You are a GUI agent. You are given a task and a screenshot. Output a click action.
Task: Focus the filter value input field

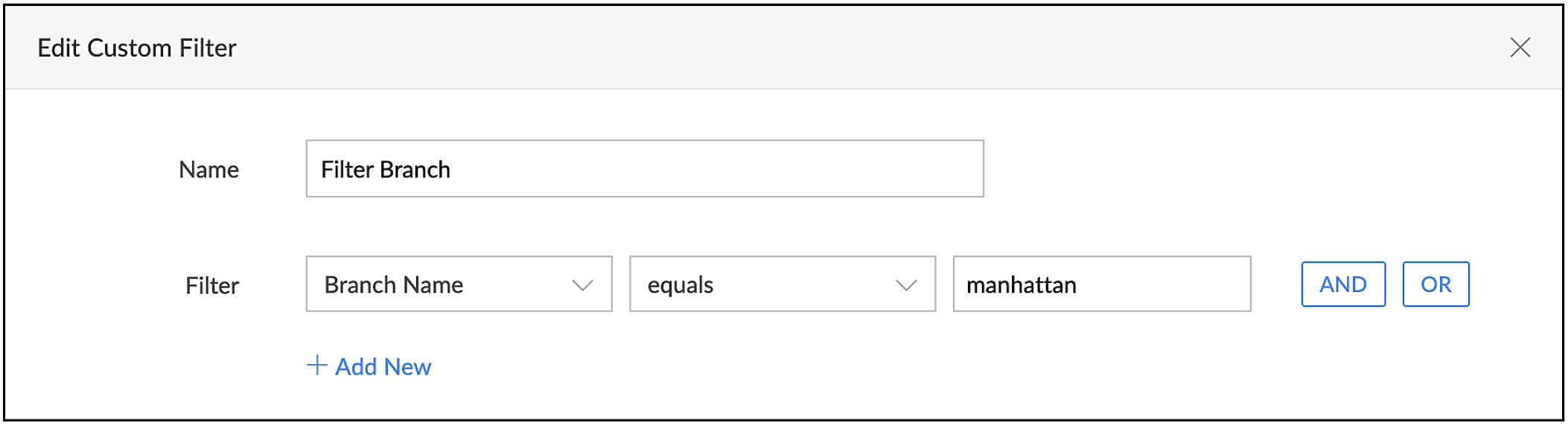(x=1161, y=284)
